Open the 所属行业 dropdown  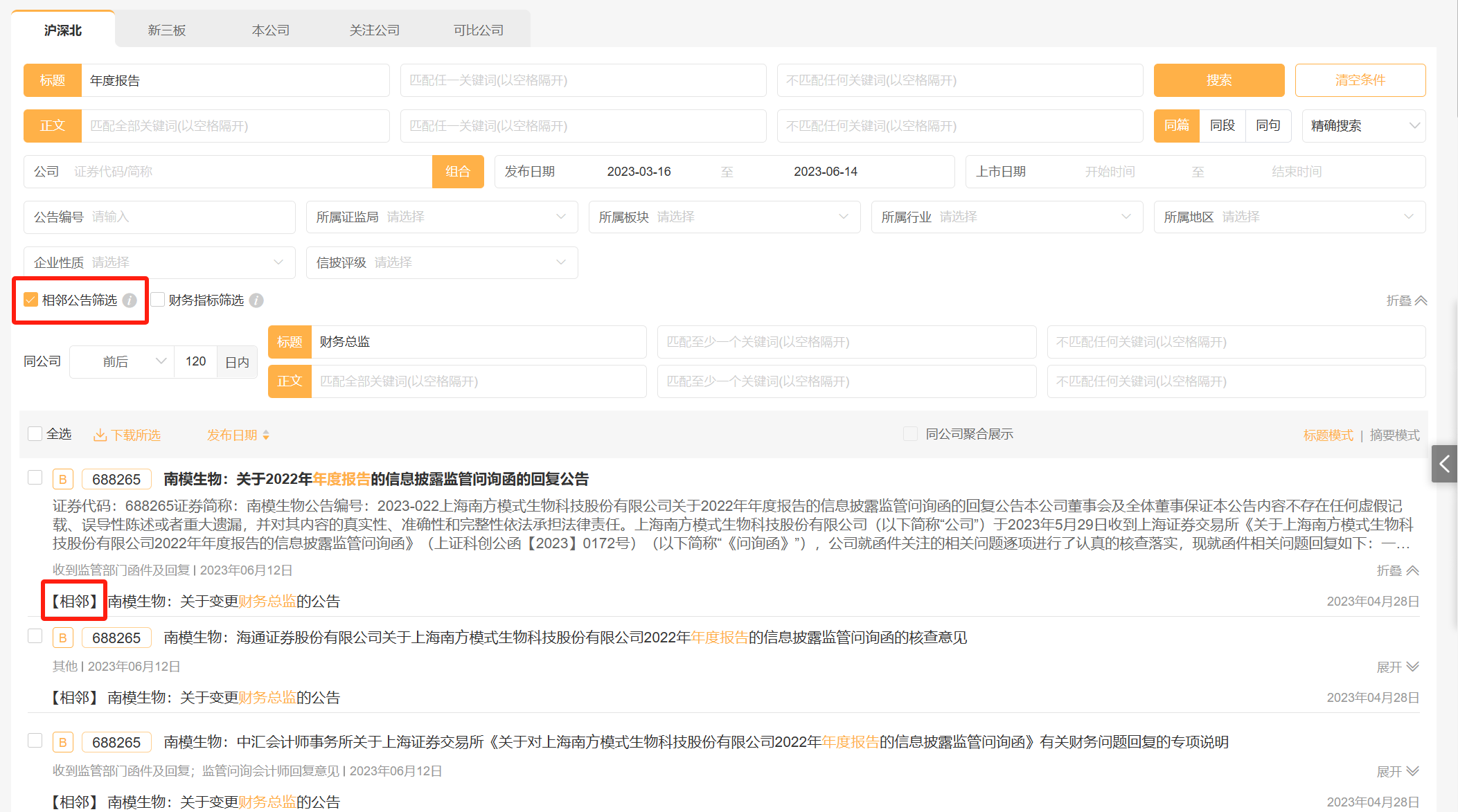click(1007, 217)
